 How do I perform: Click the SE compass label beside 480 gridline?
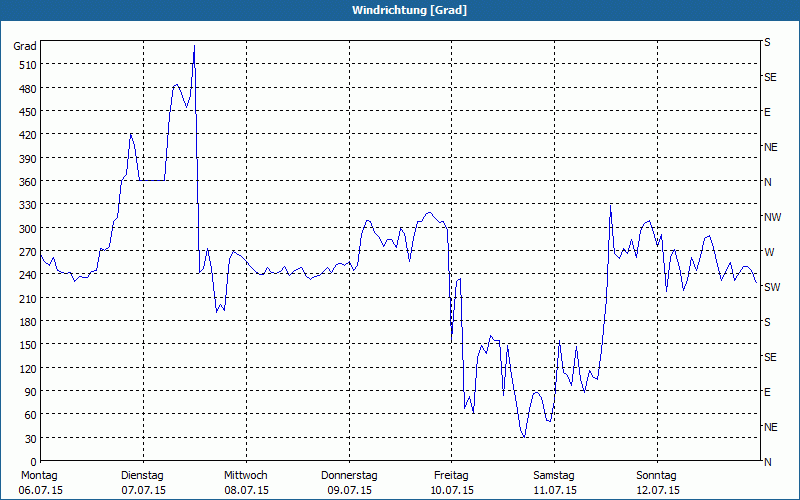tap(770, 78)
